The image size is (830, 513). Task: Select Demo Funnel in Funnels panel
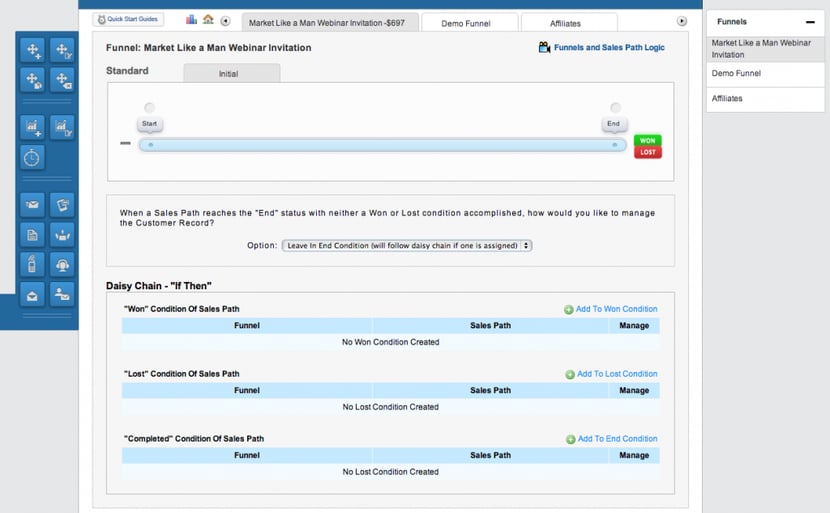click(x=765, y=74)
